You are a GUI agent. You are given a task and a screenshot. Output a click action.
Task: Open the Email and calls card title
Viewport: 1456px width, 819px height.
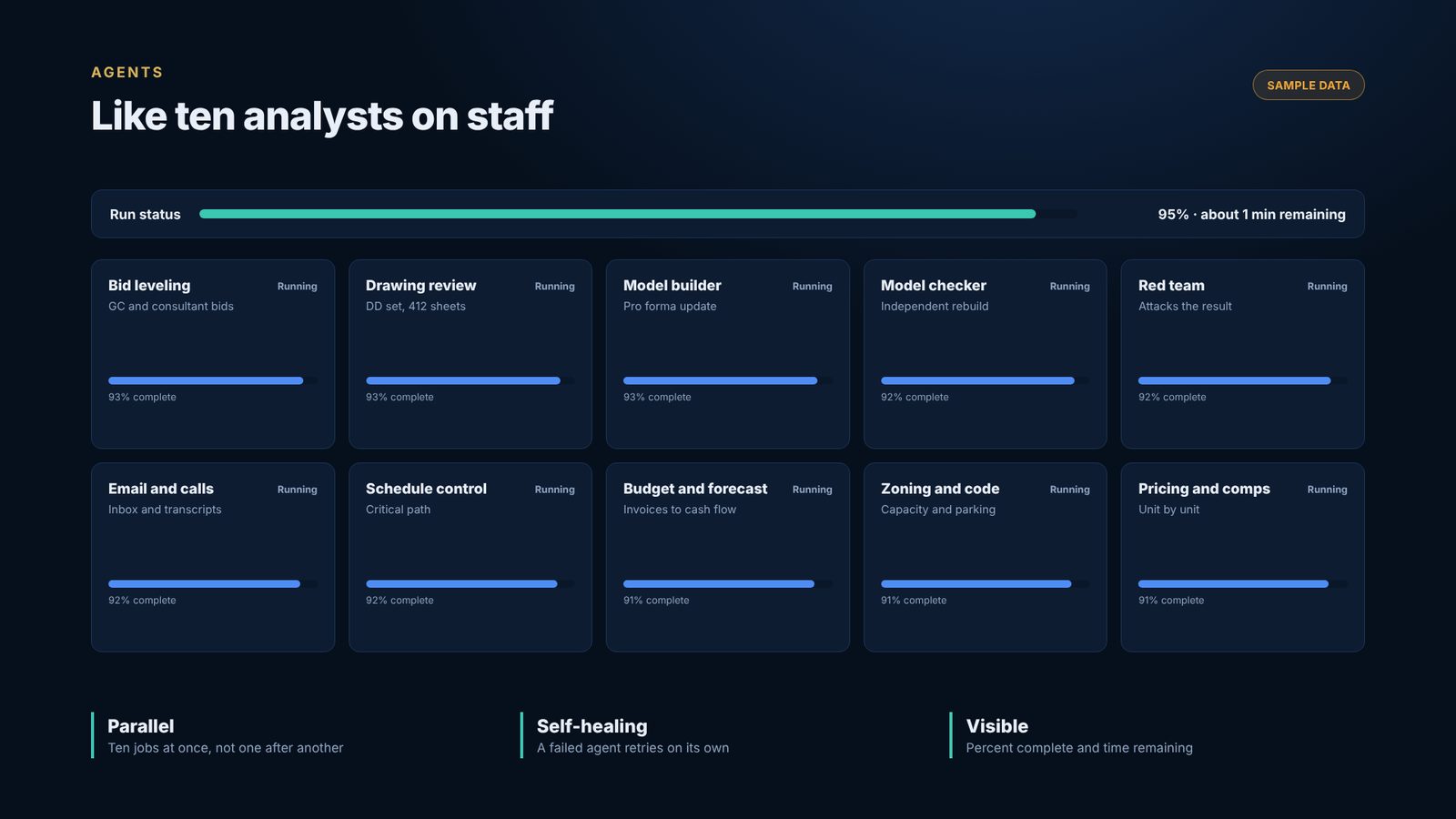click(161, 489)
